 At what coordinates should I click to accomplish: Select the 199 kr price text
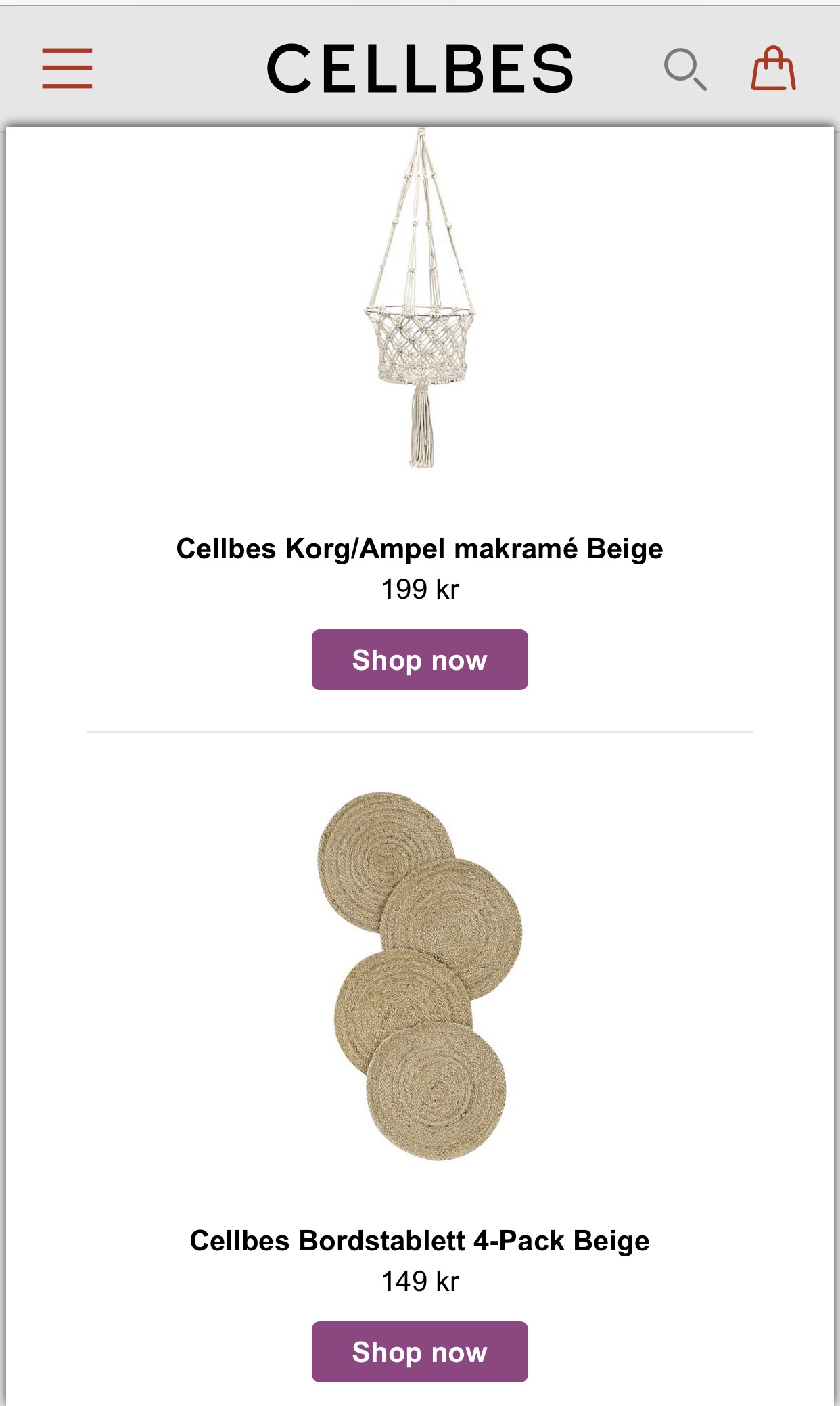pos(420,589)
